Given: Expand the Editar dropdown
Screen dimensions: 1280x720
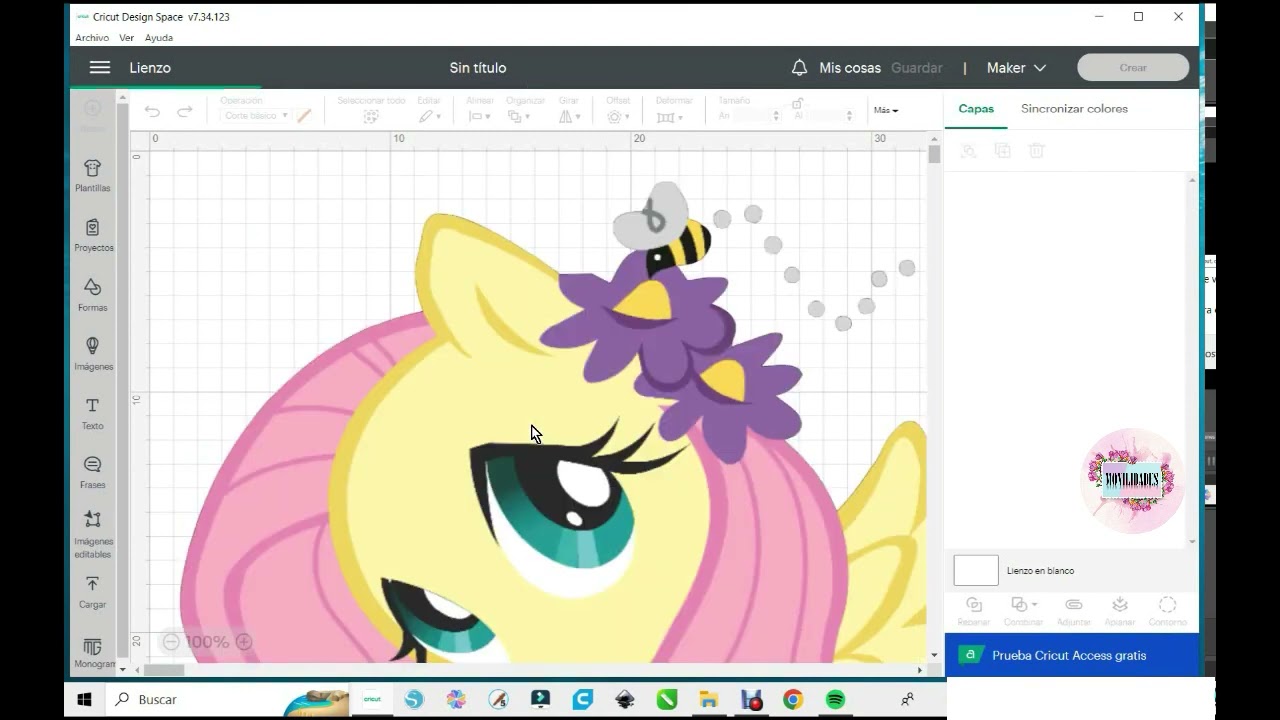Looking at the screenshot, I should [x=429, y=116].
